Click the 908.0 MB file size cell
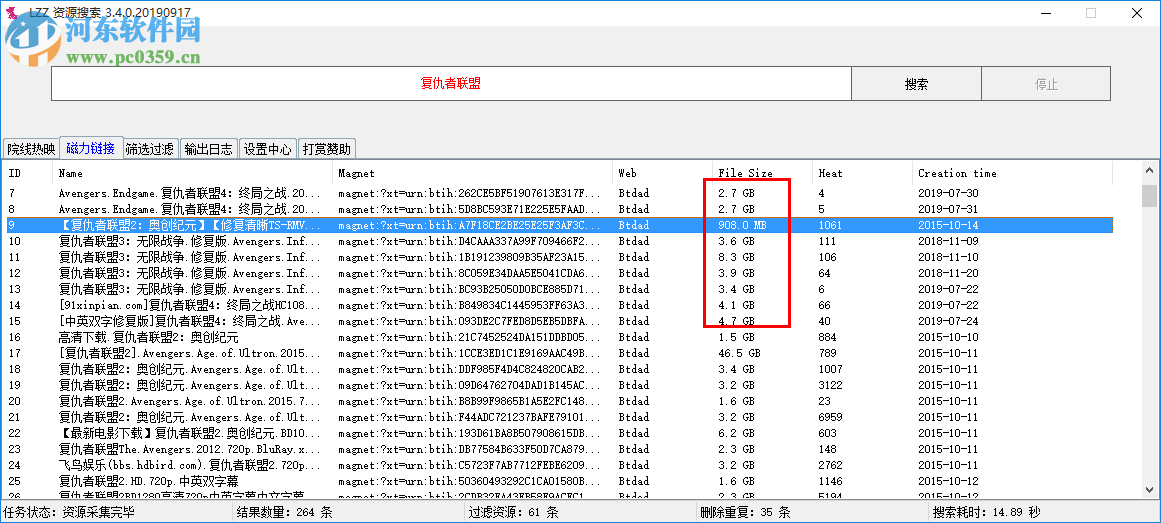The width and height of the screenshot is (1161, 523). pos(742,224)
